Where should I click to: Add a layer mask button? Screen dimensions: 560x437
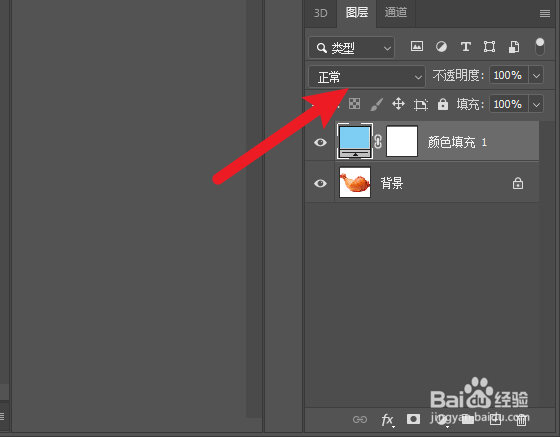click(x=413, y=419)
